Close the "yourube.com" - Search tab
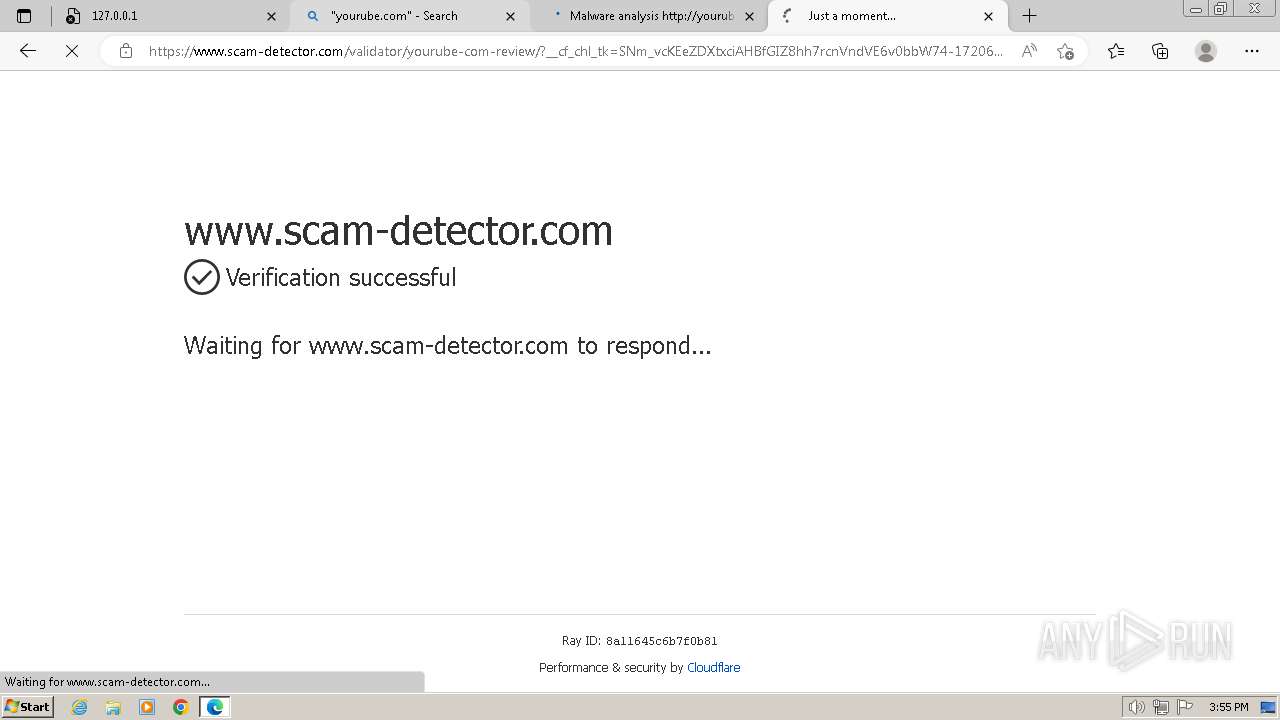Screen dimensions: 1280x720 pyautogui.click(x=510, y=16)
